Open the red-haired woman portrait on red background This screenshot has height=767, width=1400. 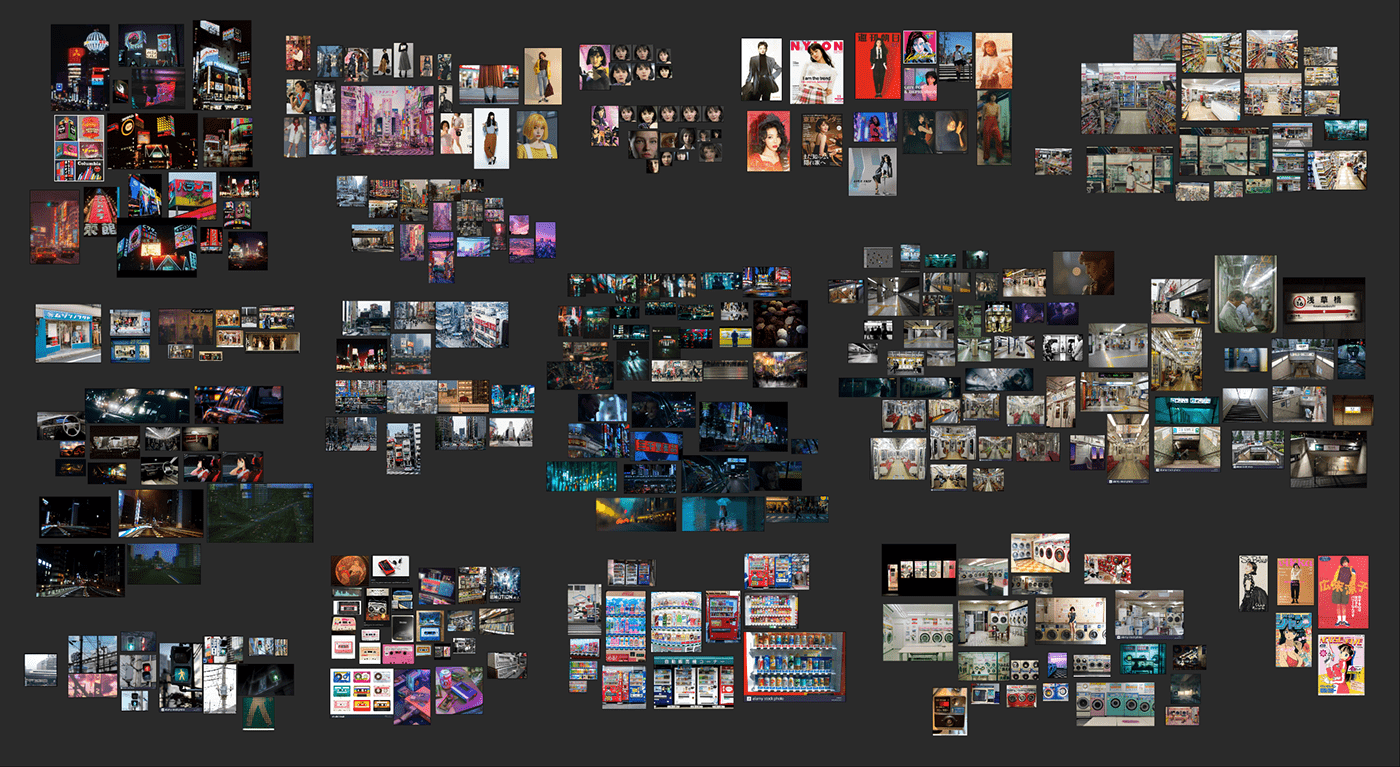pyautogui.click(x=768, y=140)
